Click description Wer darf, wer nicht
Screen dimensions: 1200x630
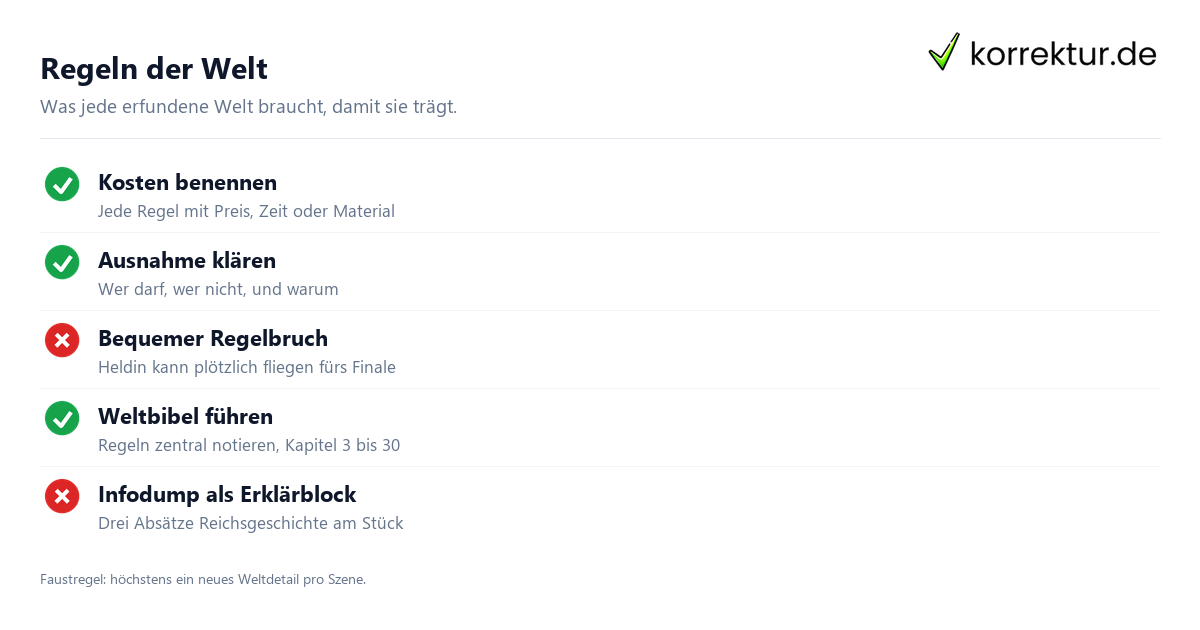[x=218, y=289]
